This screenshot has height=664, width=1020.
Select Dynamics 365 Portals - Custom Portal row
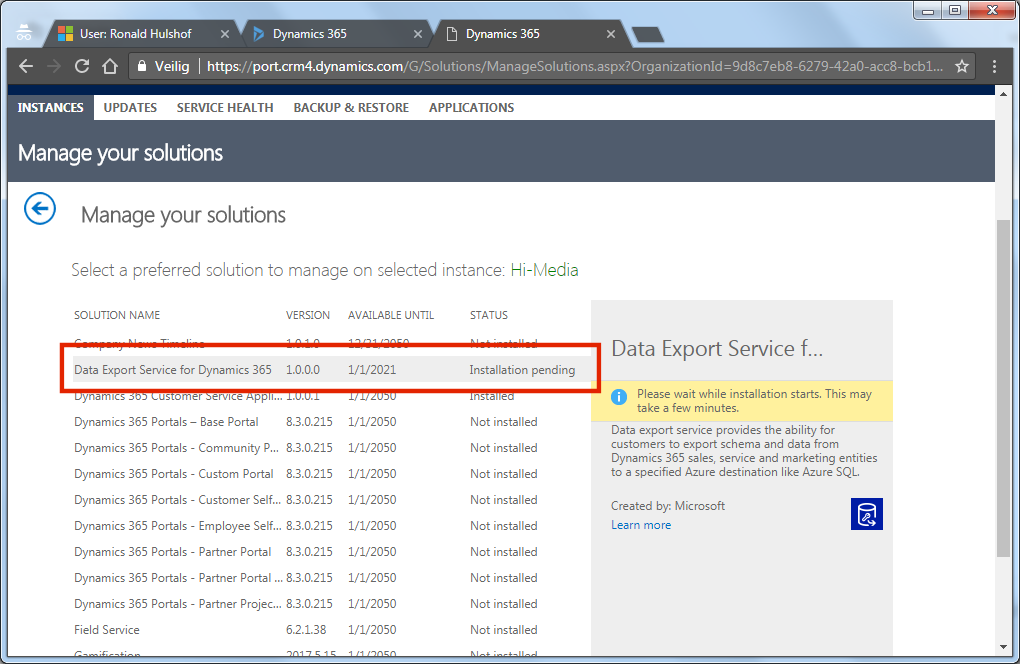[332, 473]
